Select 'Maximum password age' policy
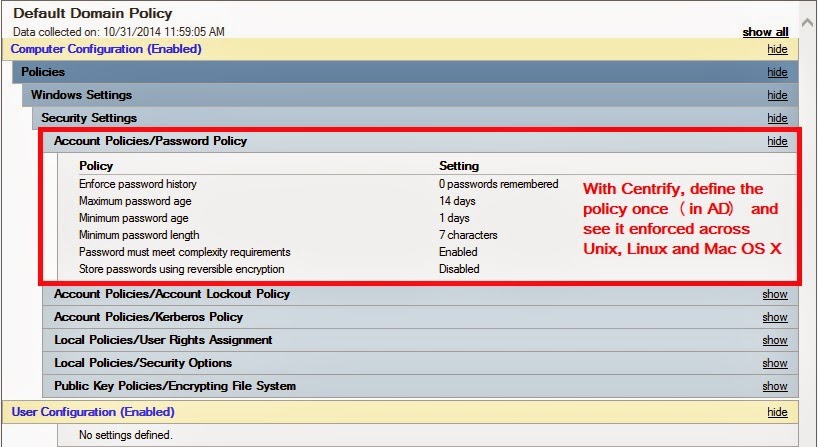 point(135,201)
